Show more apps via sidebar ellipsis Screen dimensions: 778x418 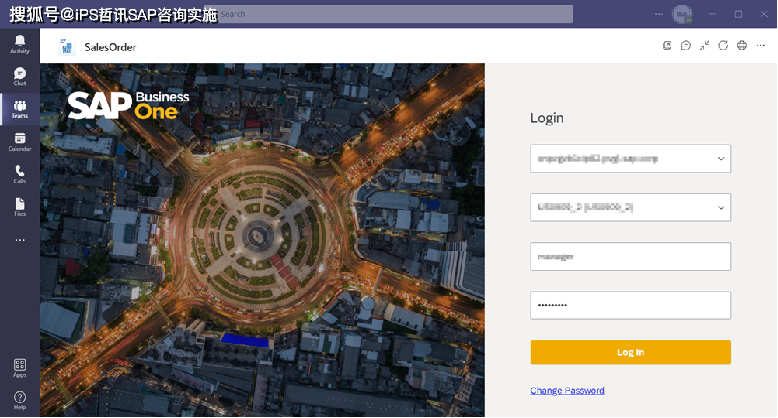click(20, 240)
